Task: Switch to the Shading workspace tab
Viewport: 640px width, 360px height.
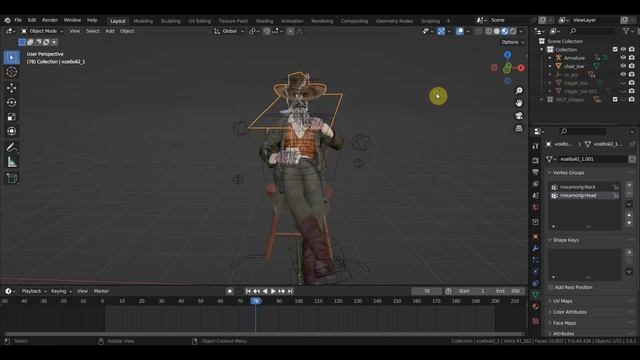Action: click(264, 21)
